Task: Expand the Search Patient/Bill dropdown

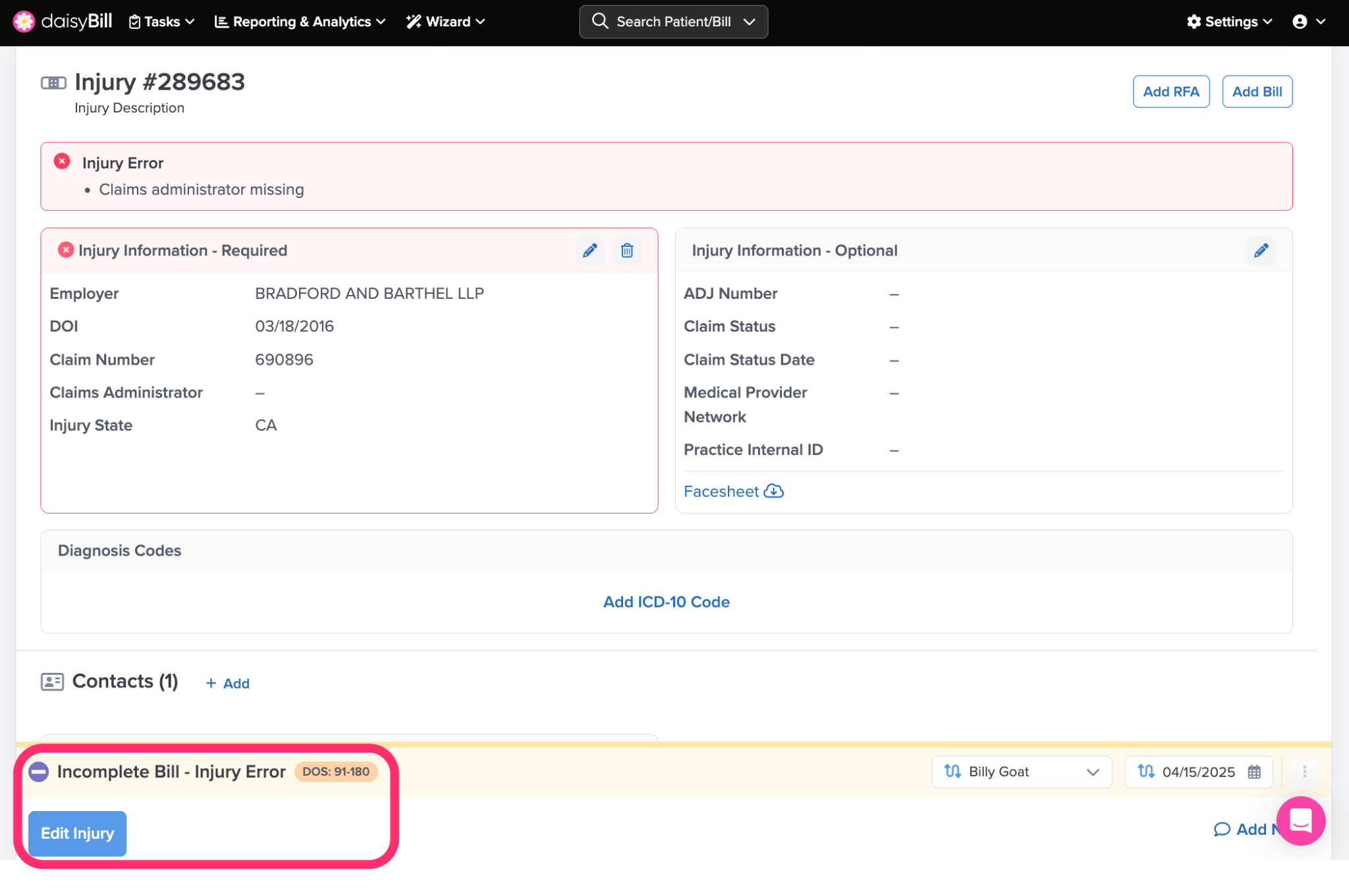Action: [x=749, y=22]
